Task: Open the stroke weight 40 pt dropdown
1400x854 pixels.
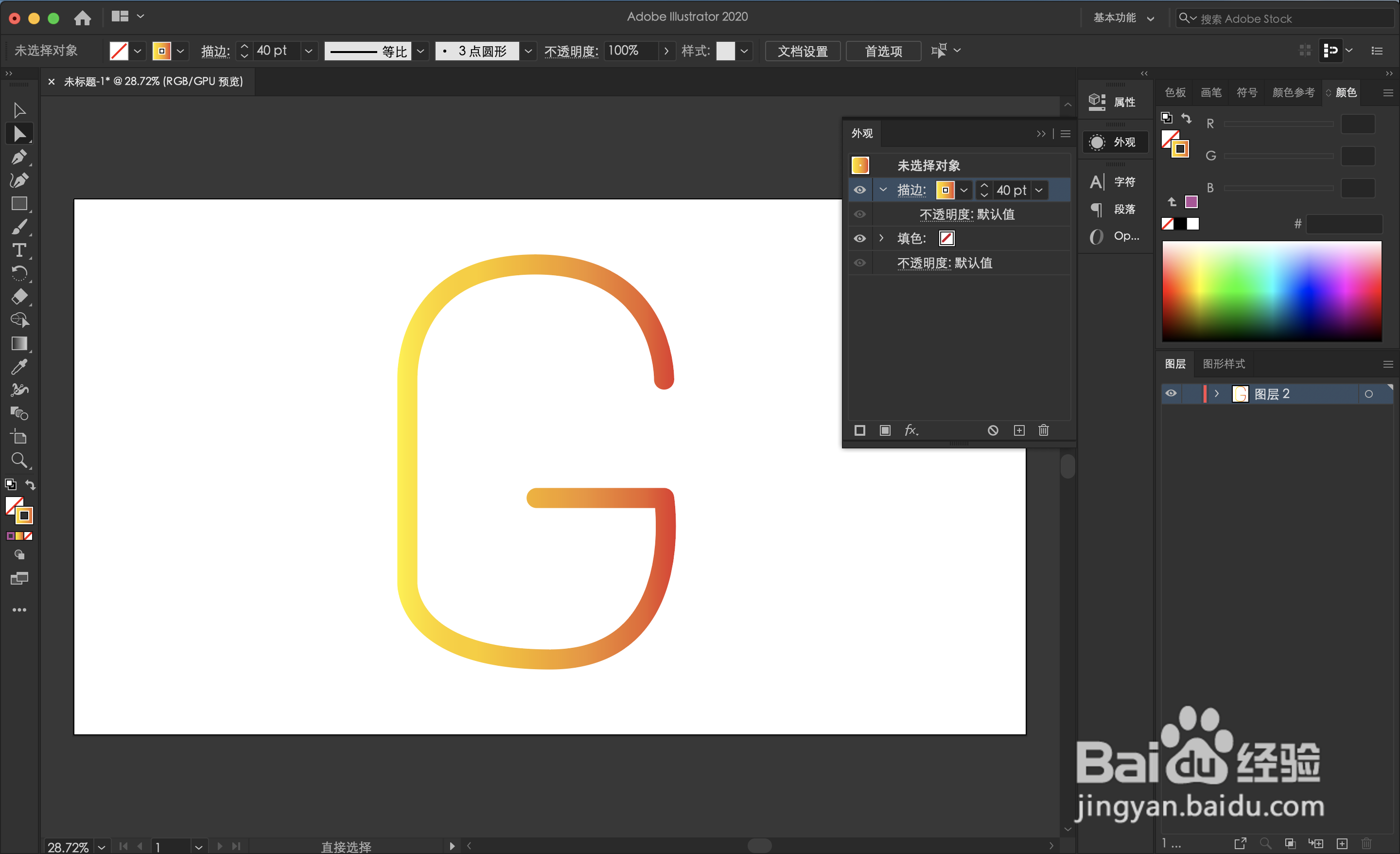Action: pos(309,51)
